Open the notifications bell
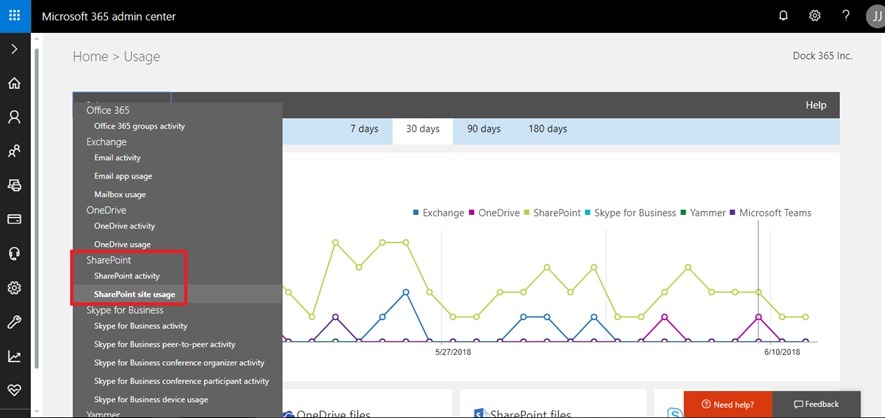 783,16
